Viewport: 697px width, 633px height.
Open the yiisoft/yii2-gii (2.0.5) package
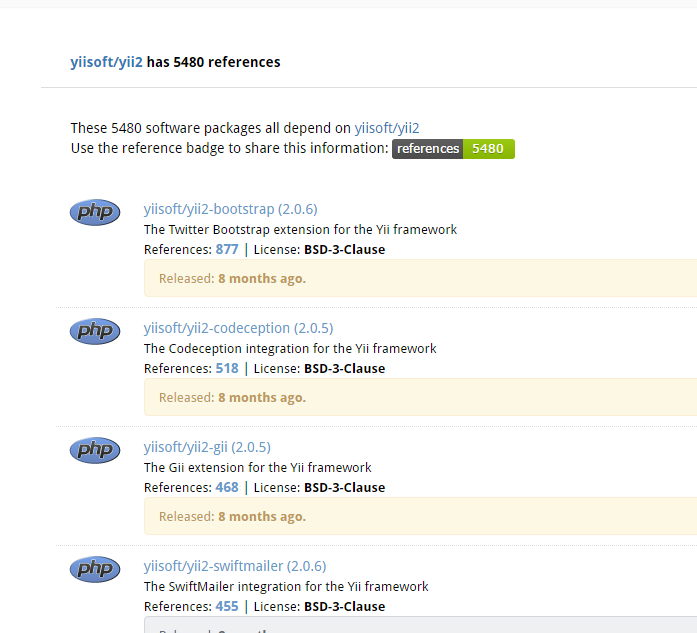[x=207, y=447]
